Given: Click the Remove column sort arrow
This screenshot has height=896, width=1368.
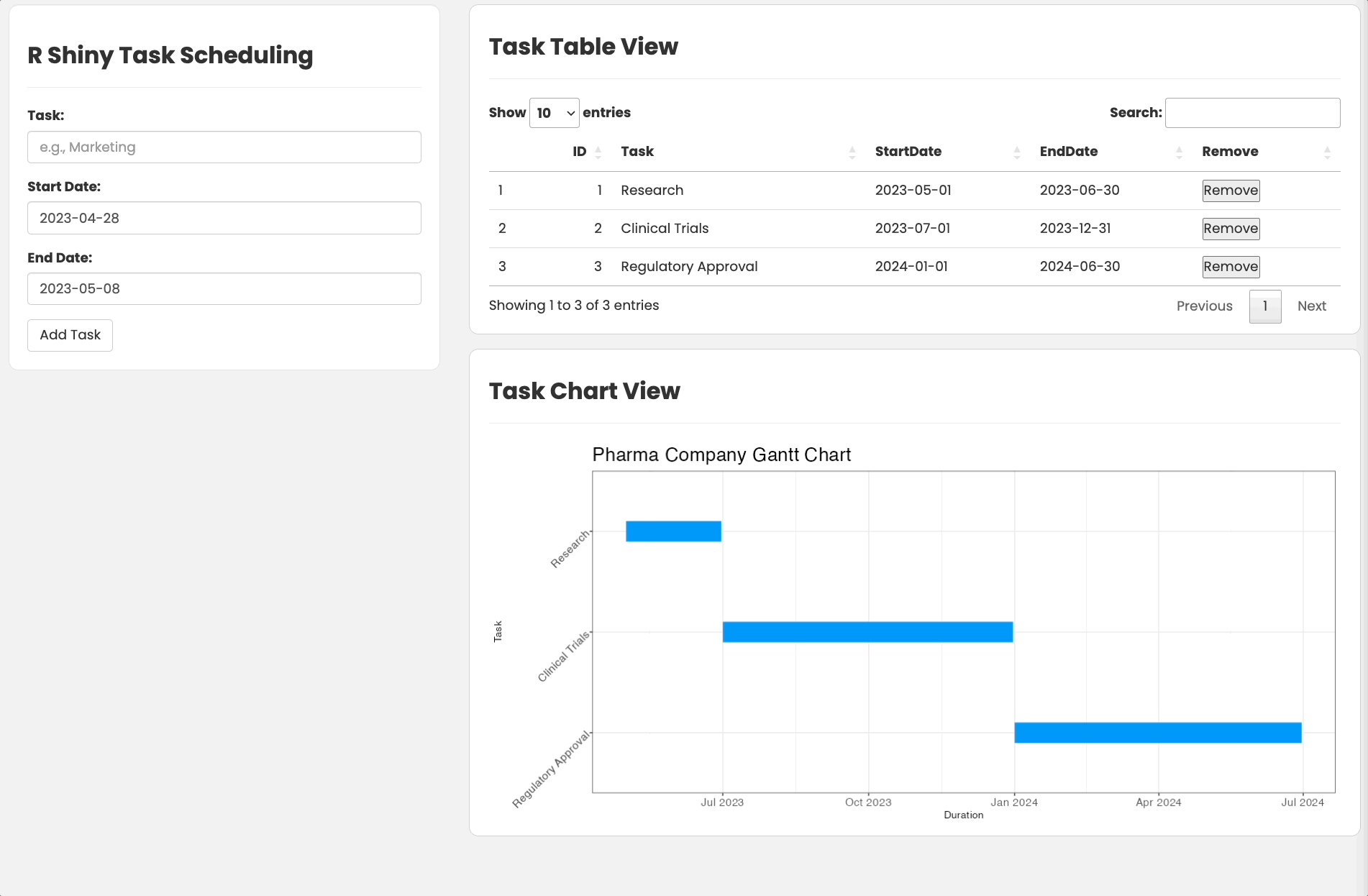Looking at the screenshot, I should point(1328,152).
